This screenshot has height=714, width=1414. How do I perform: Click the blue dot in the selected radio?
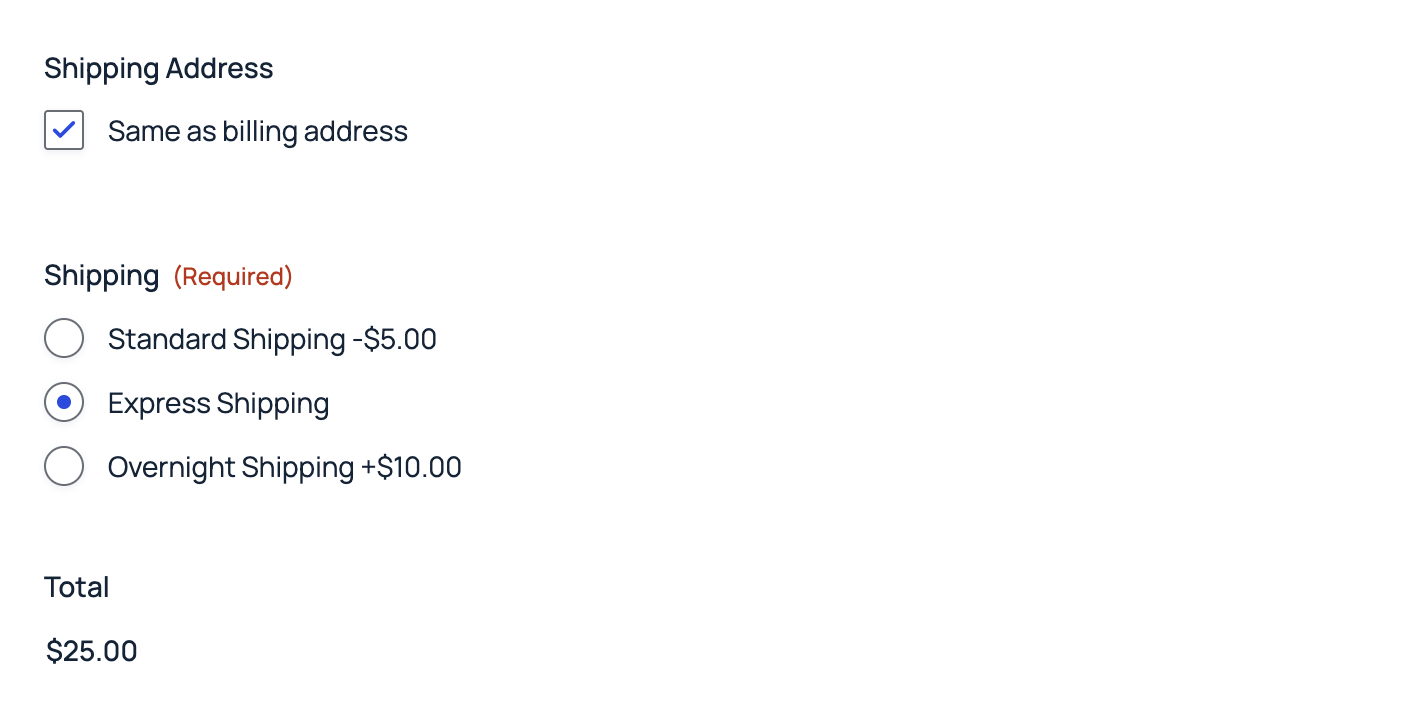pyautogui.click(x=64, y=403)
